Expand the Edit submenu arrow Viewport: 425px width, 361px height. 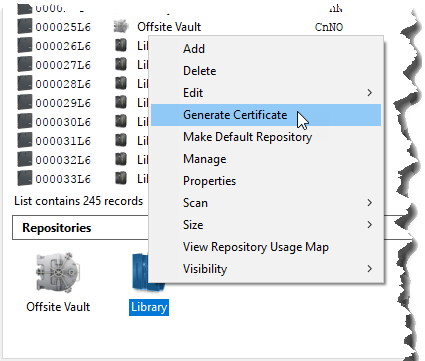(369, 93)
